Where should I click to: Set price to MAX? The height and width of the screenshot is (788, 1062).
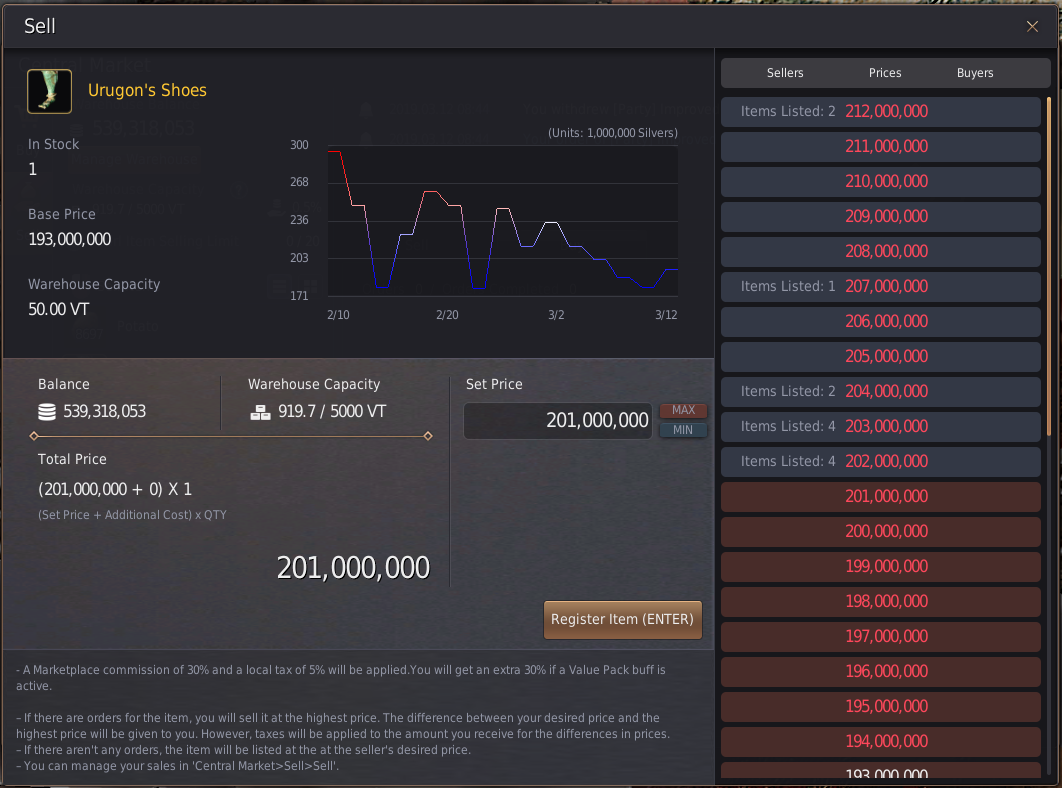683,410
